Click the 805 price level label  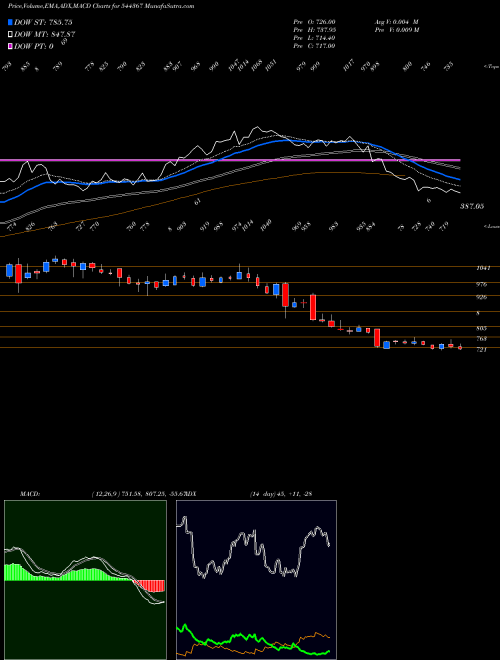[481, 328]
